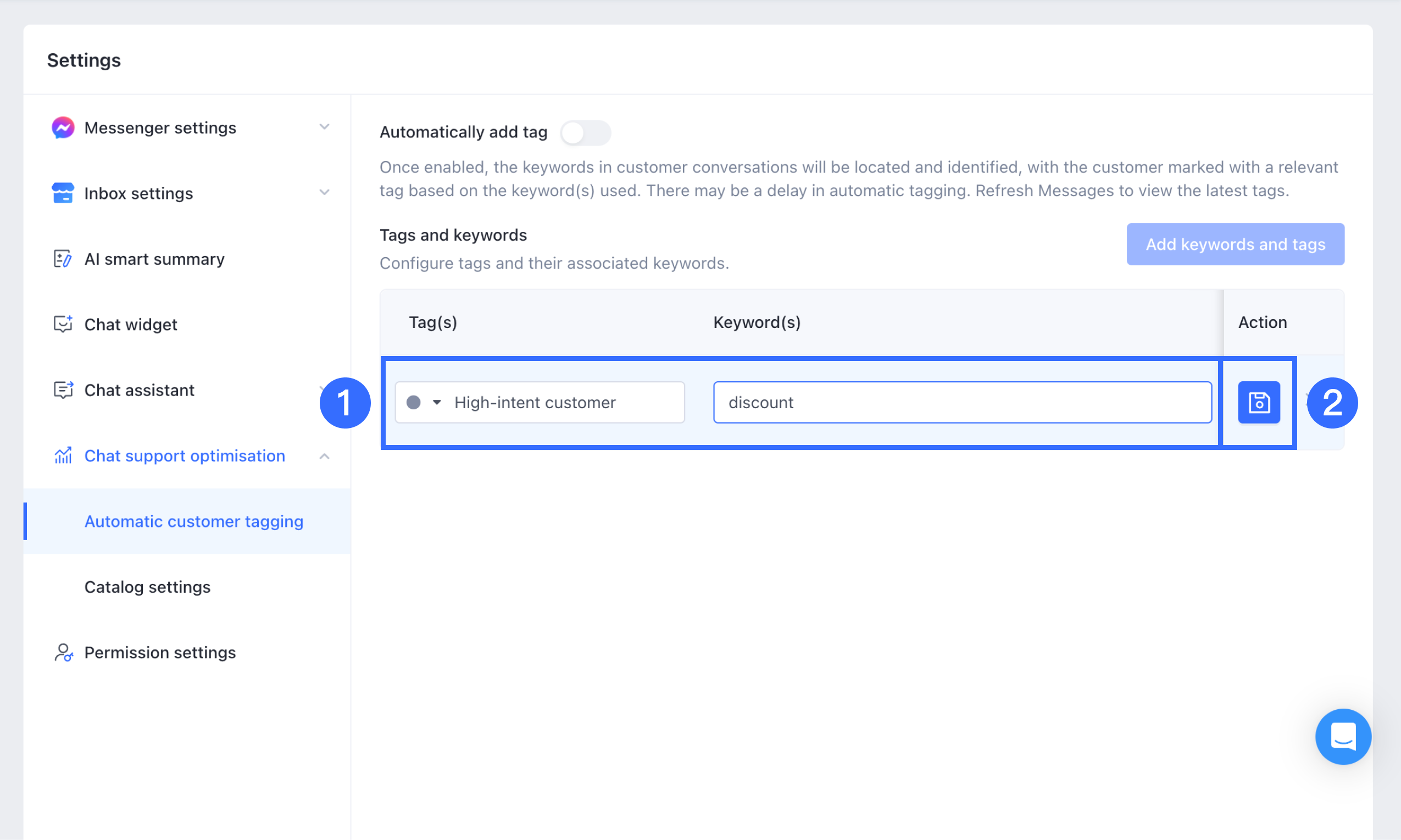Click Add keywords and tags button

click(1235, 244)
